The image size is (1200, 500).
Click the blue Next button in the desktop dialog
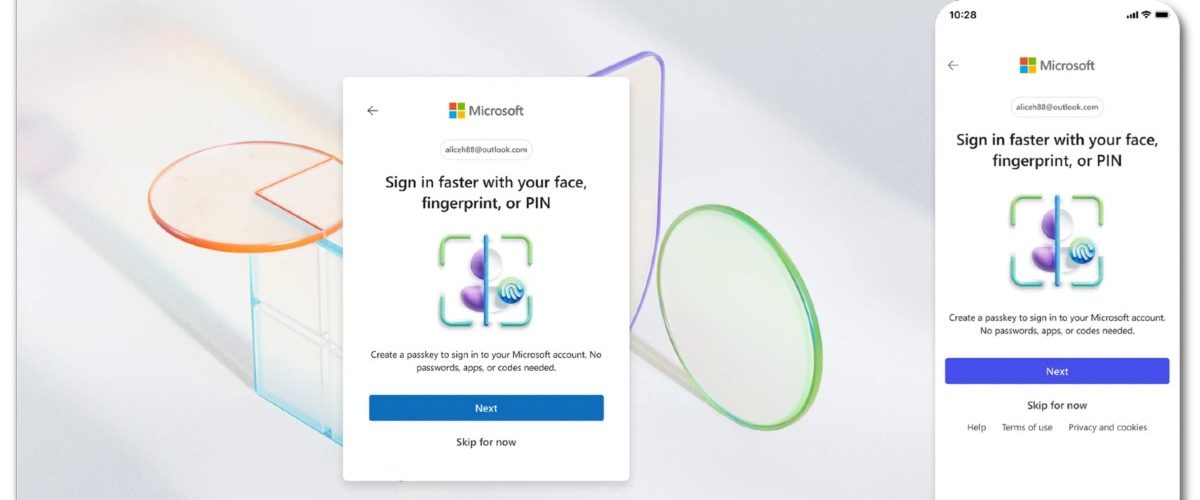486,408
